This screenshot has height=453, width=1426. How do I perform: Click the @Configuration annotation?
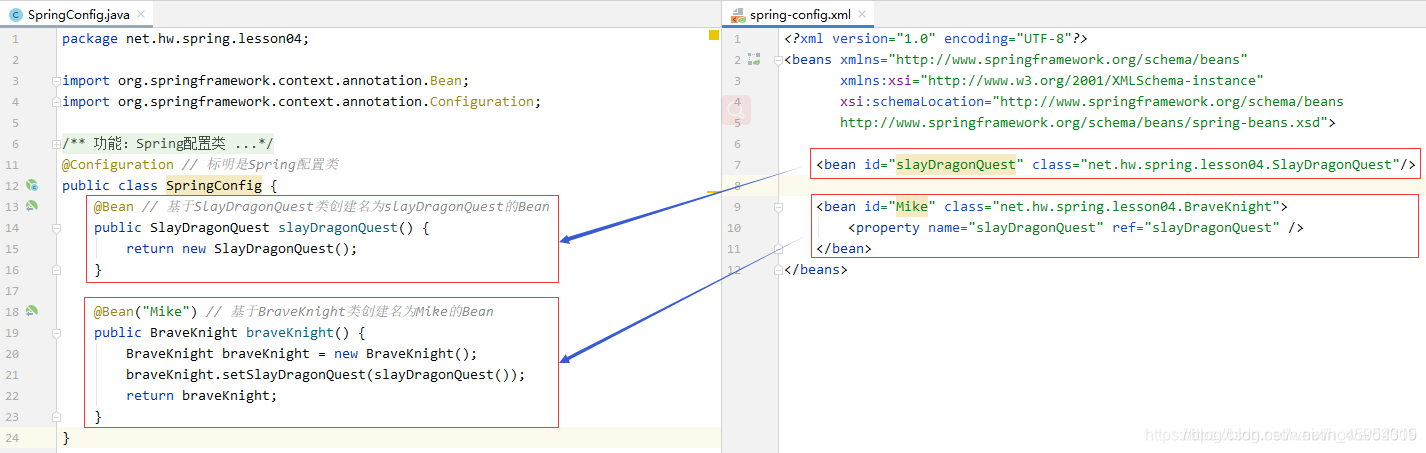(118, 164)
